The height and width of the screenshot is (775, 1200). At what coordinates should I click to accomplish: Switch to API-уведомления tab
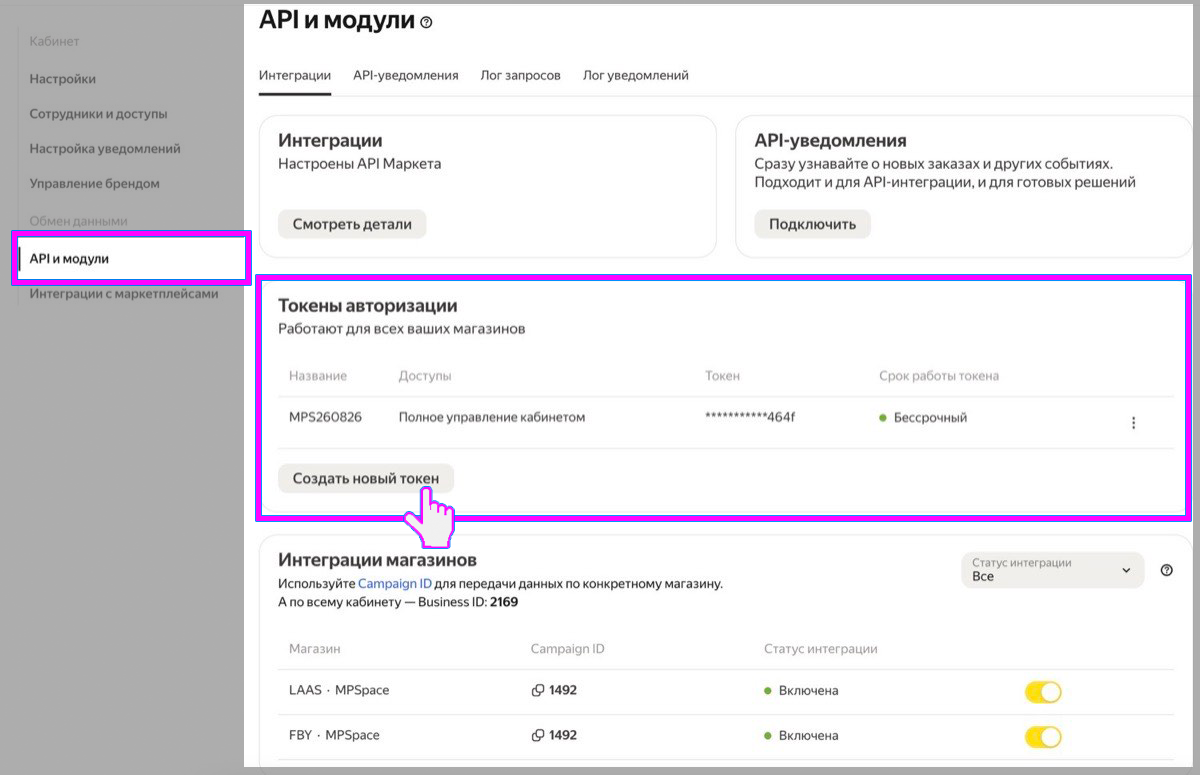point(406,75)
